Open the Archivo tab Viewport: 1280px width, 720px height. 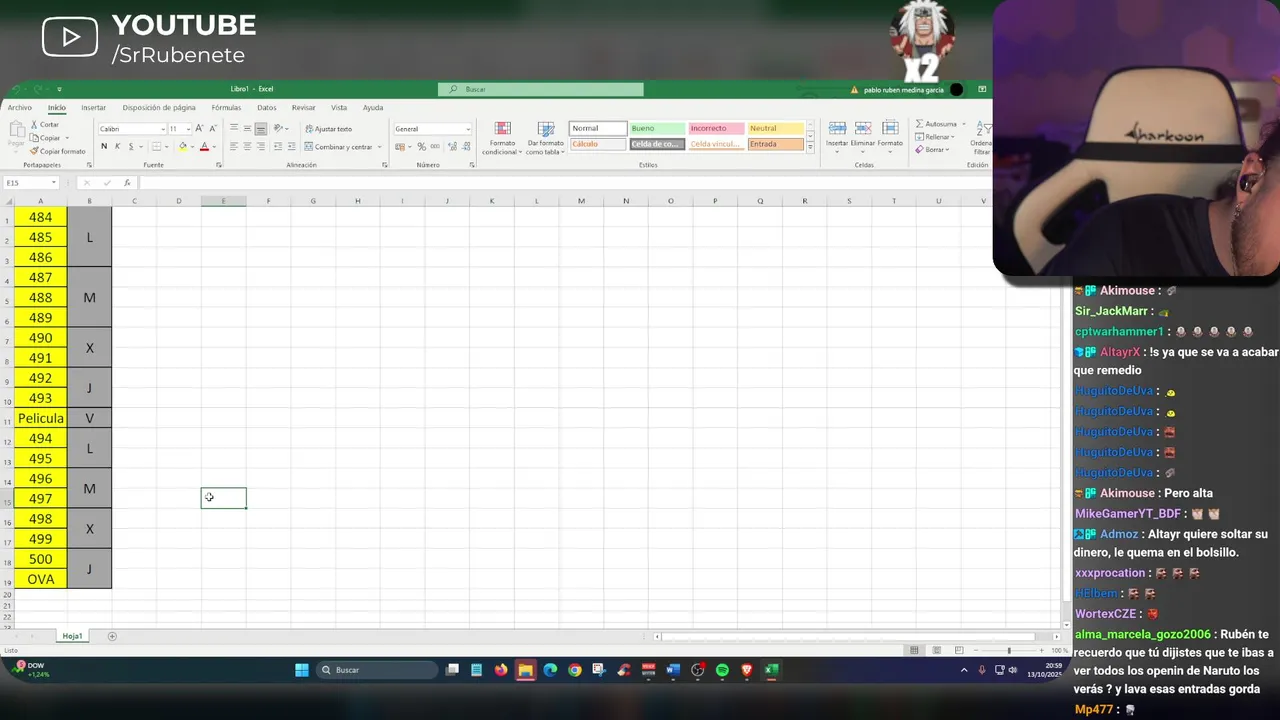tap(19, 107)
